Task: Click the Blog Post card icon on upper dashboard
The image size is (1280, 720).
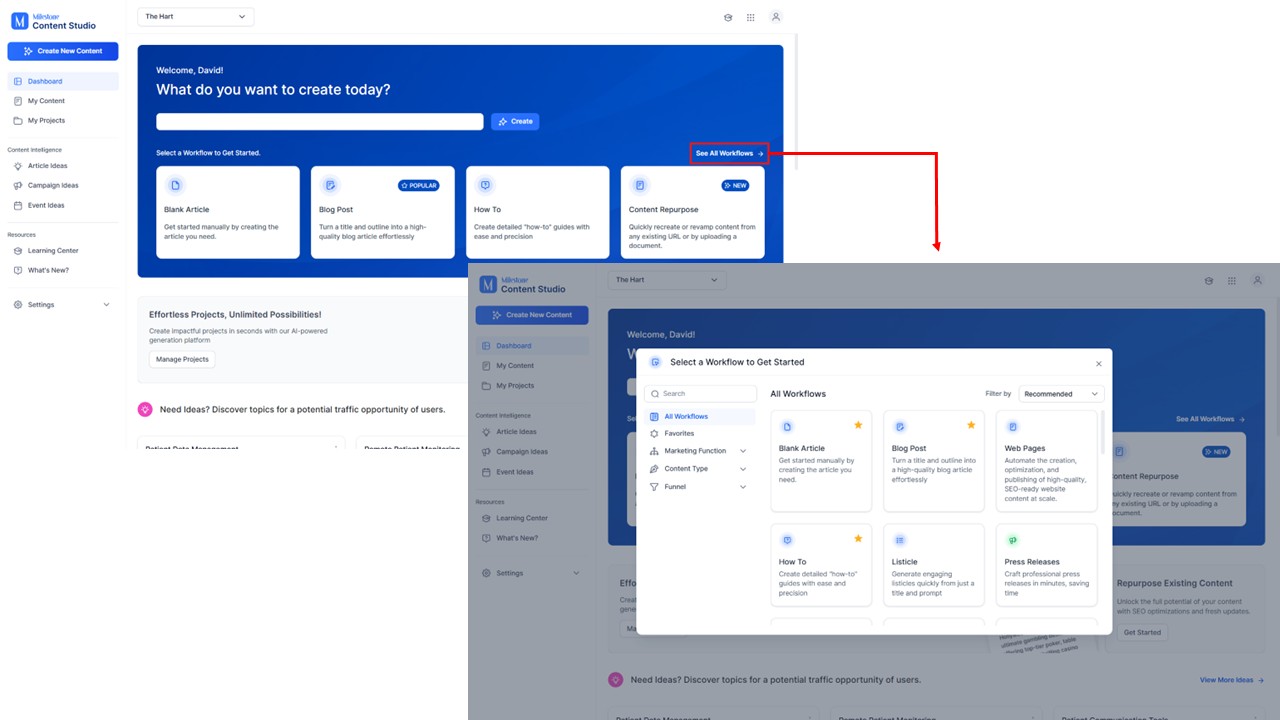Action: click(329, 185)
